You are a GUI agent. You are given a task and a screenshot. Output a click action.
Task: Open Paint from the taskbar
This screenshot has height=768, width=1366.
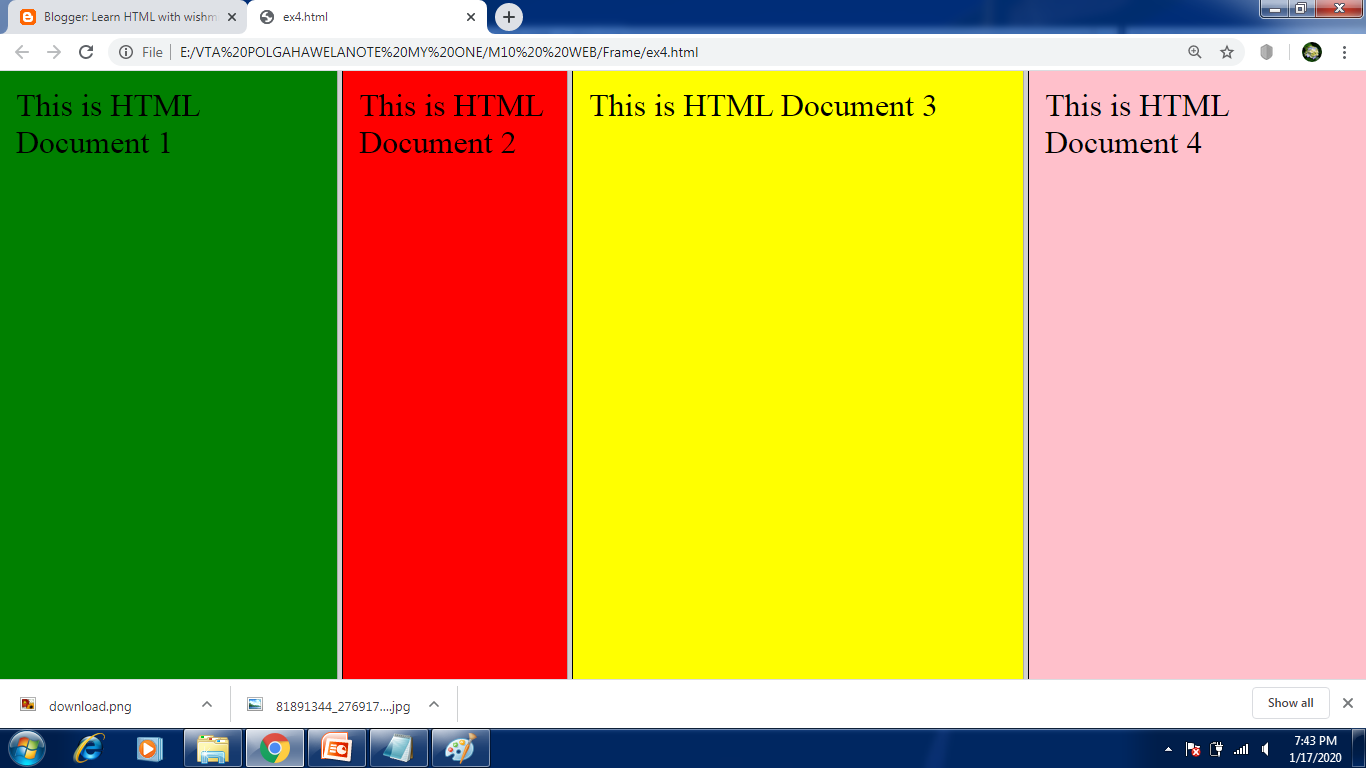click(461, 748)
